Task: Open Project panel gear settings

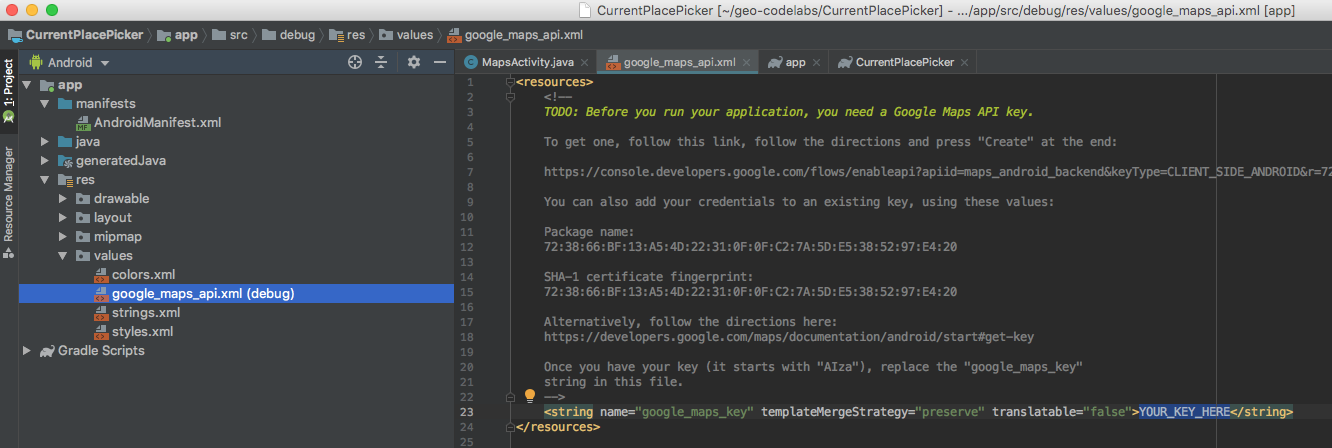Action: point(414,62)
